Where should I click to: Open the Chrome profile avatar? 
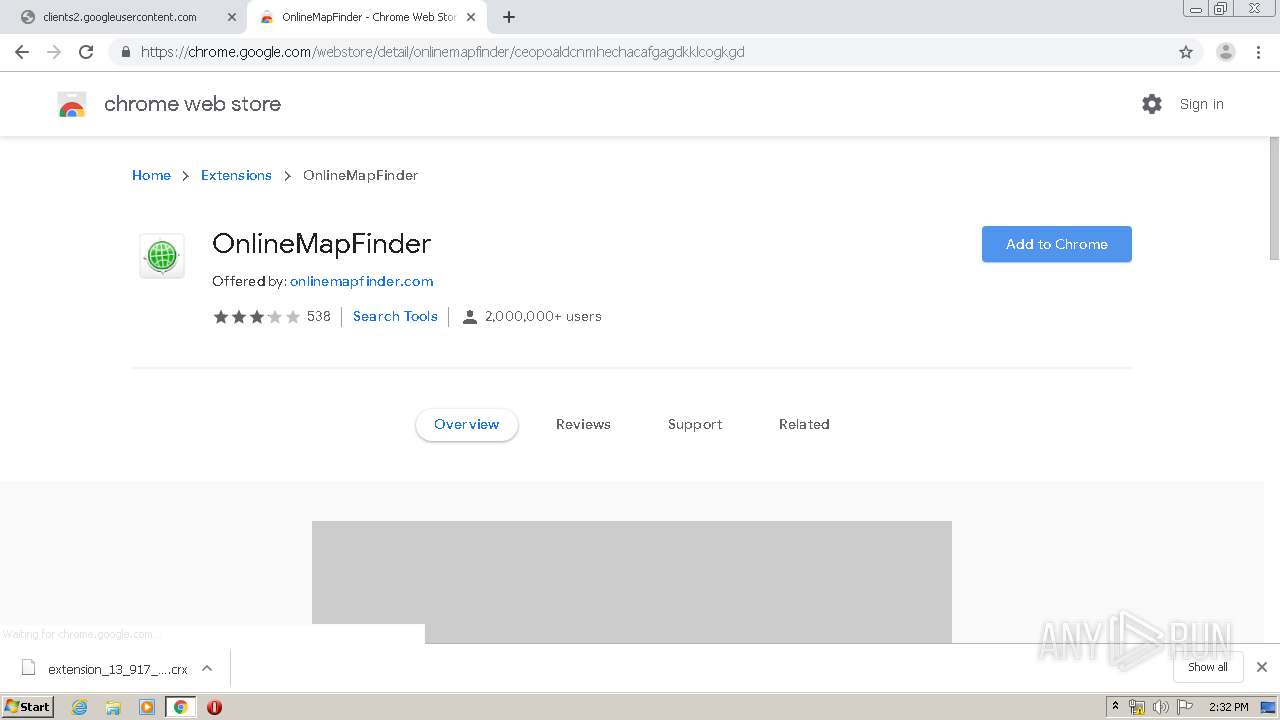pos(1225,52)
